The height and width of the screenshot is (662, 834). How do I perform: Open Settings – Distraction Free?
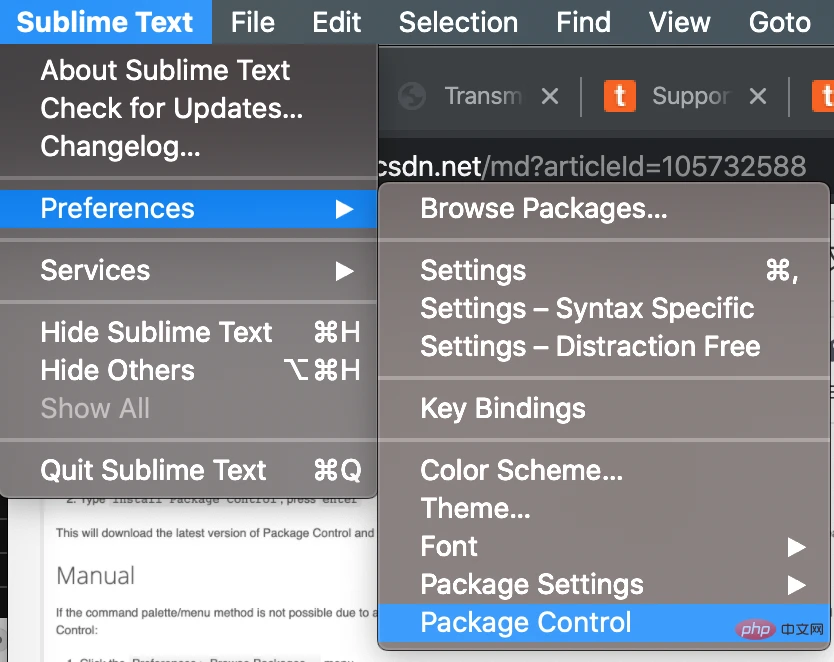coord(604,346)
